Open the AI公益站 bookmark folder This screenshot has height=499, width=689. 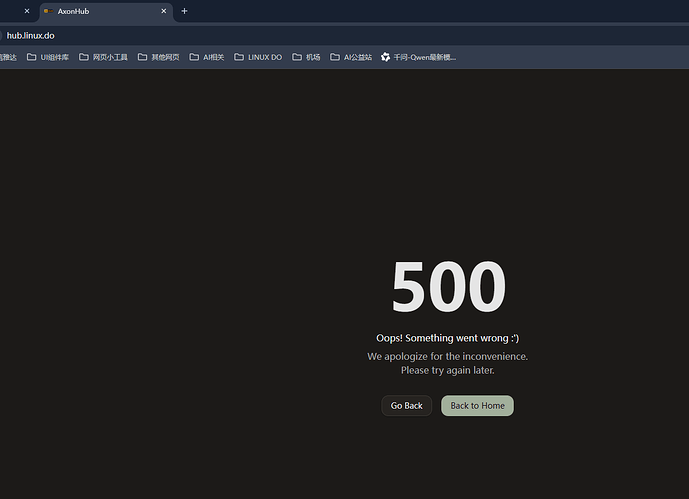[x=351, y=57]
